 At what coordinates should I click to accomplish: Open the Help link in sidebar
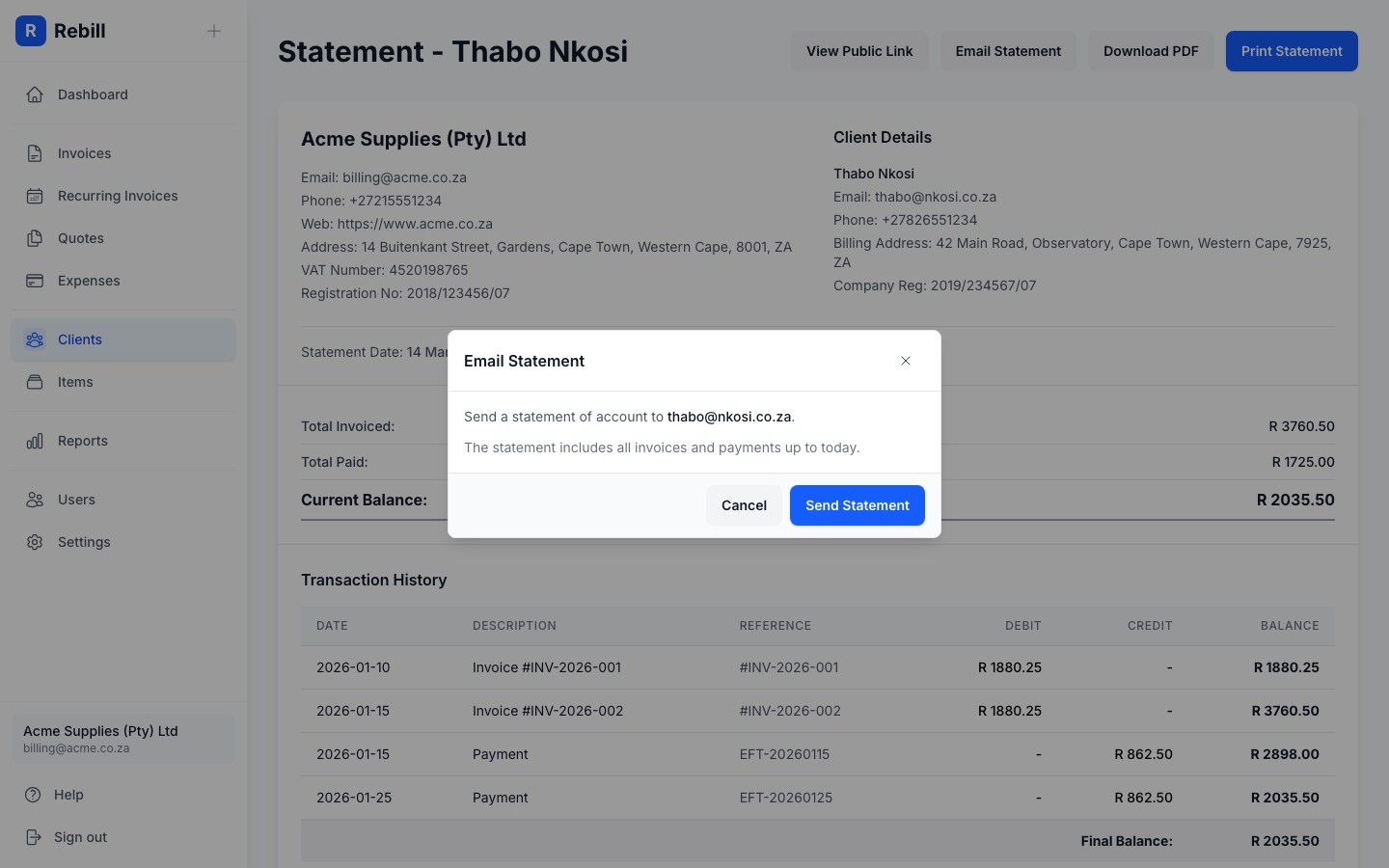tap(68, 795)
